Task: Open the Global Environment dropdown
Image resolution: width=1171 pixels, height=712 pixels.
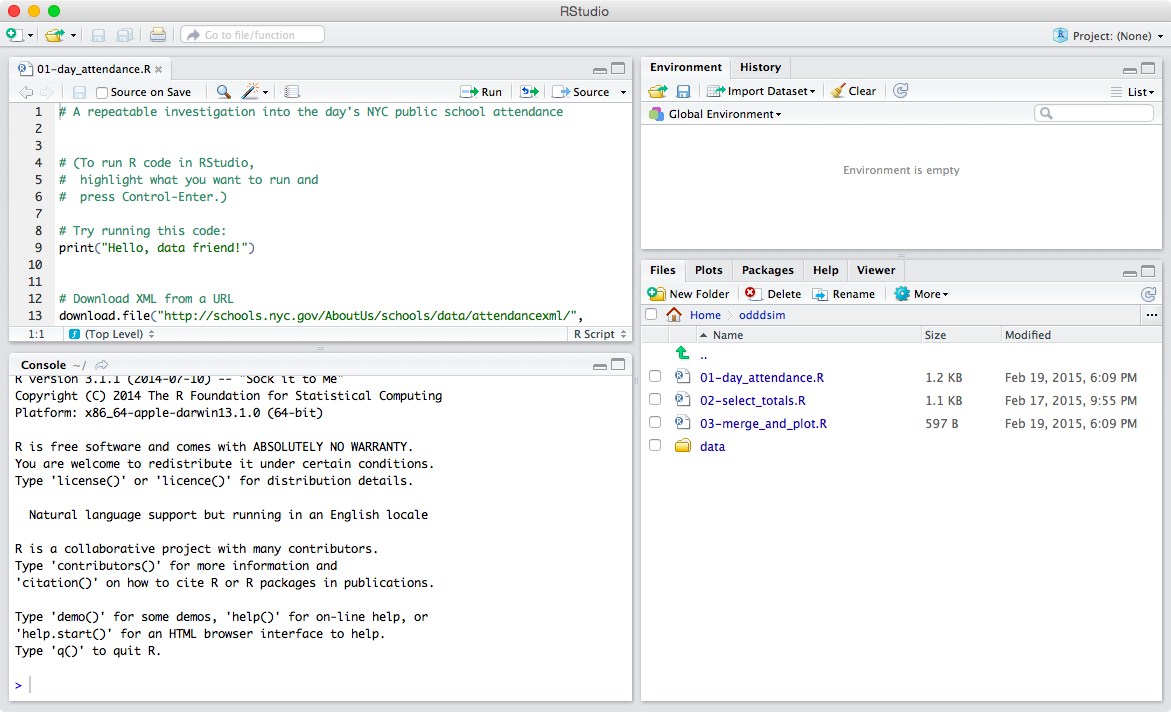Action: click(x=715, y=114)
